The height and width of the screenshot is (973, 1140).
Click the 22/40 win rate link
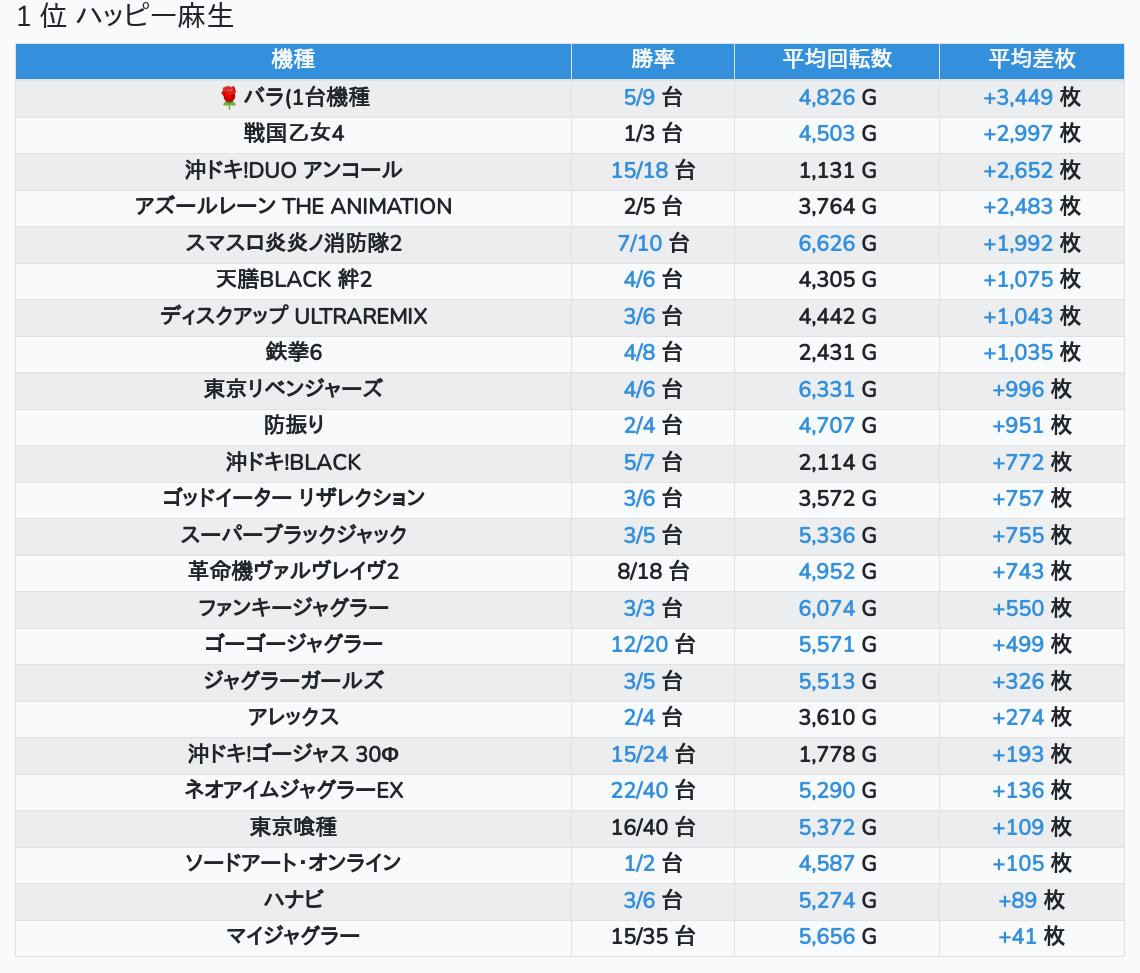[x=639, y=791]
